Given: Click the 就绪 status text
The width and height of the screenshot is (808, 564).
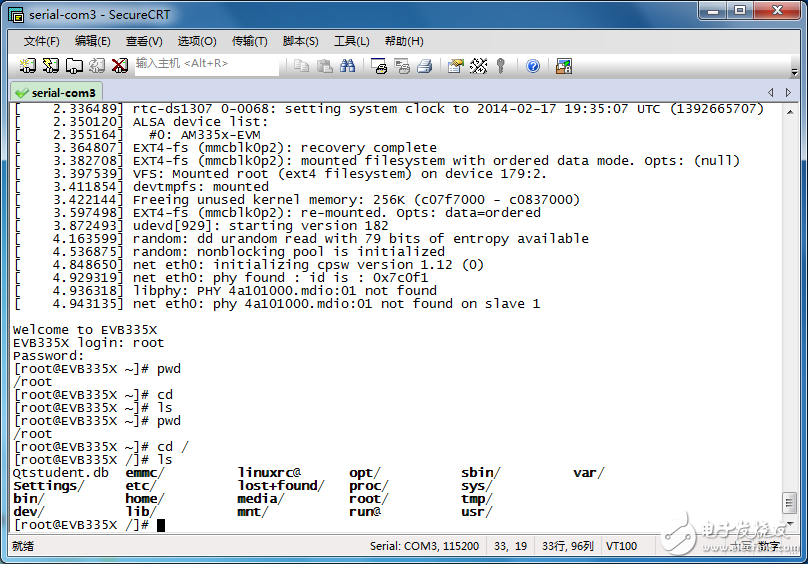Looking at the screenshot, I should 23,546.
